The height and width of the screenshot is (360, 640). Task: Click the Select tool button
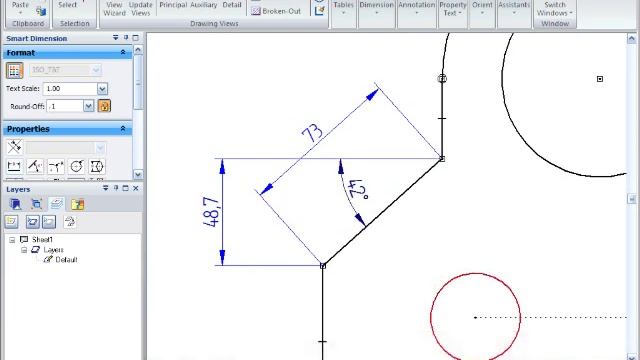67,5
